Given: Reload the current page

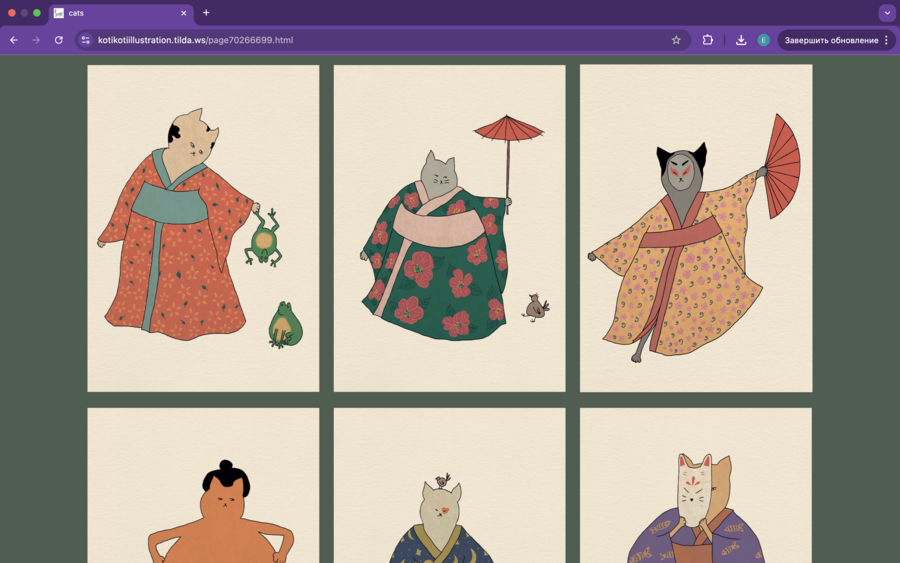Looking at the screenshot, I should click(59, 40).
